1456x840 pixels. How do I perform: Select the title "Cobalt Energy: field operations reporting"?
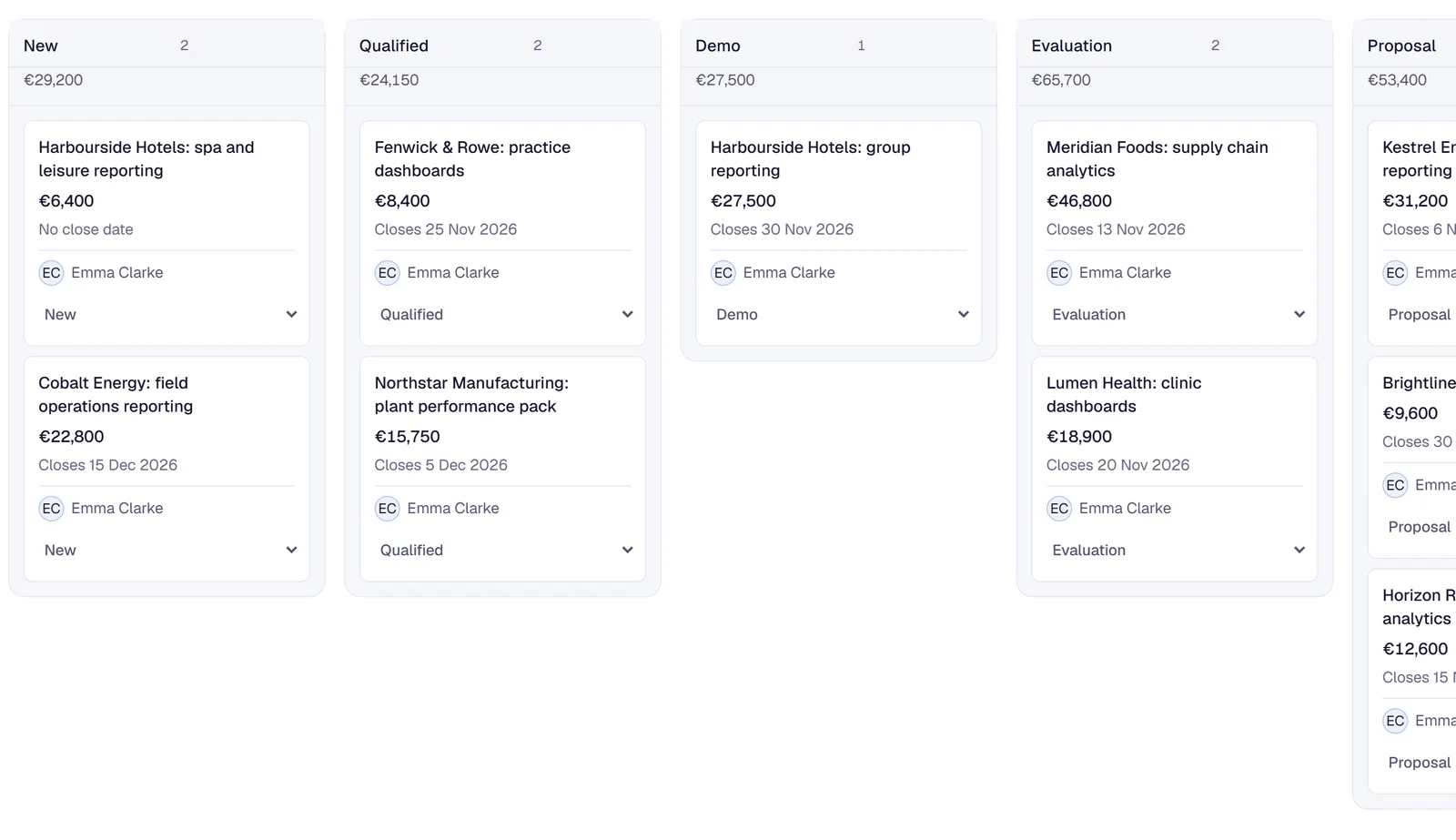(x=116, y=395)
